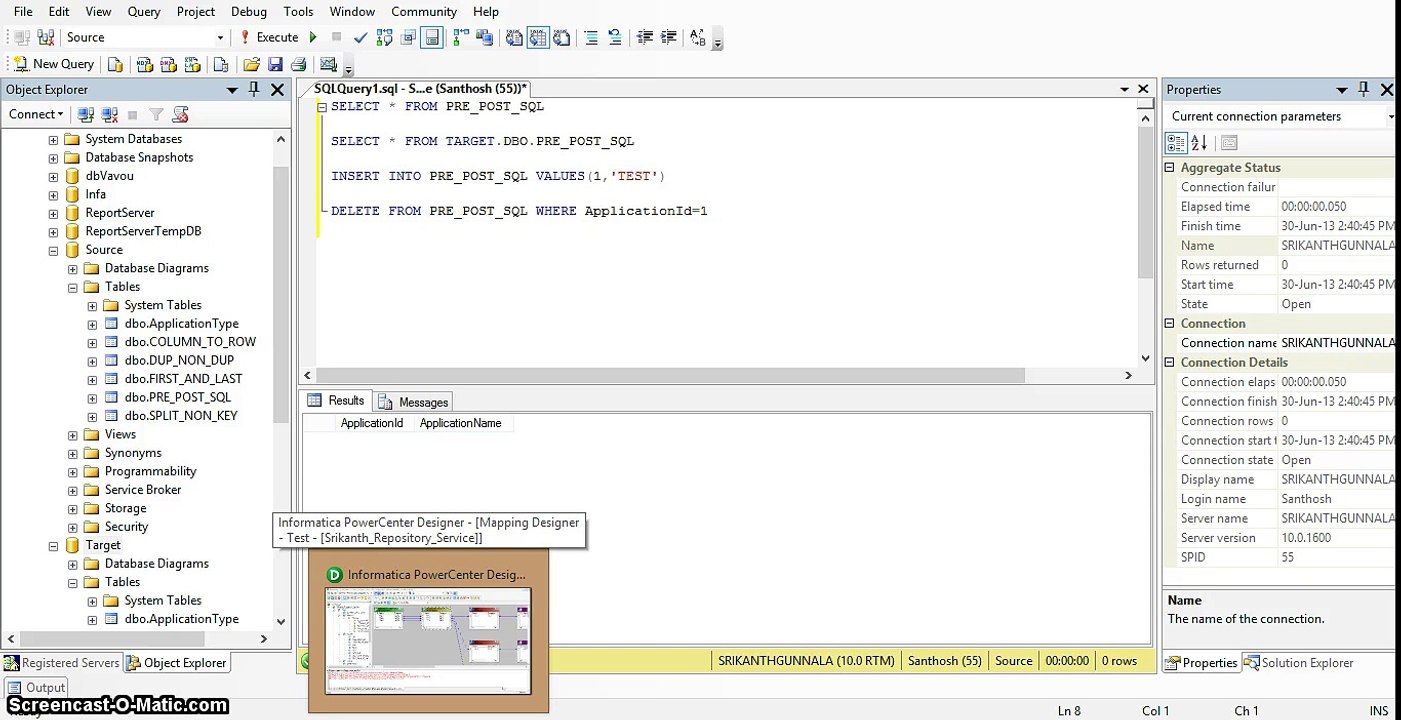Expand the ReportServer database node
This screenshot has height=720, width=1401.
pos(53,214)
